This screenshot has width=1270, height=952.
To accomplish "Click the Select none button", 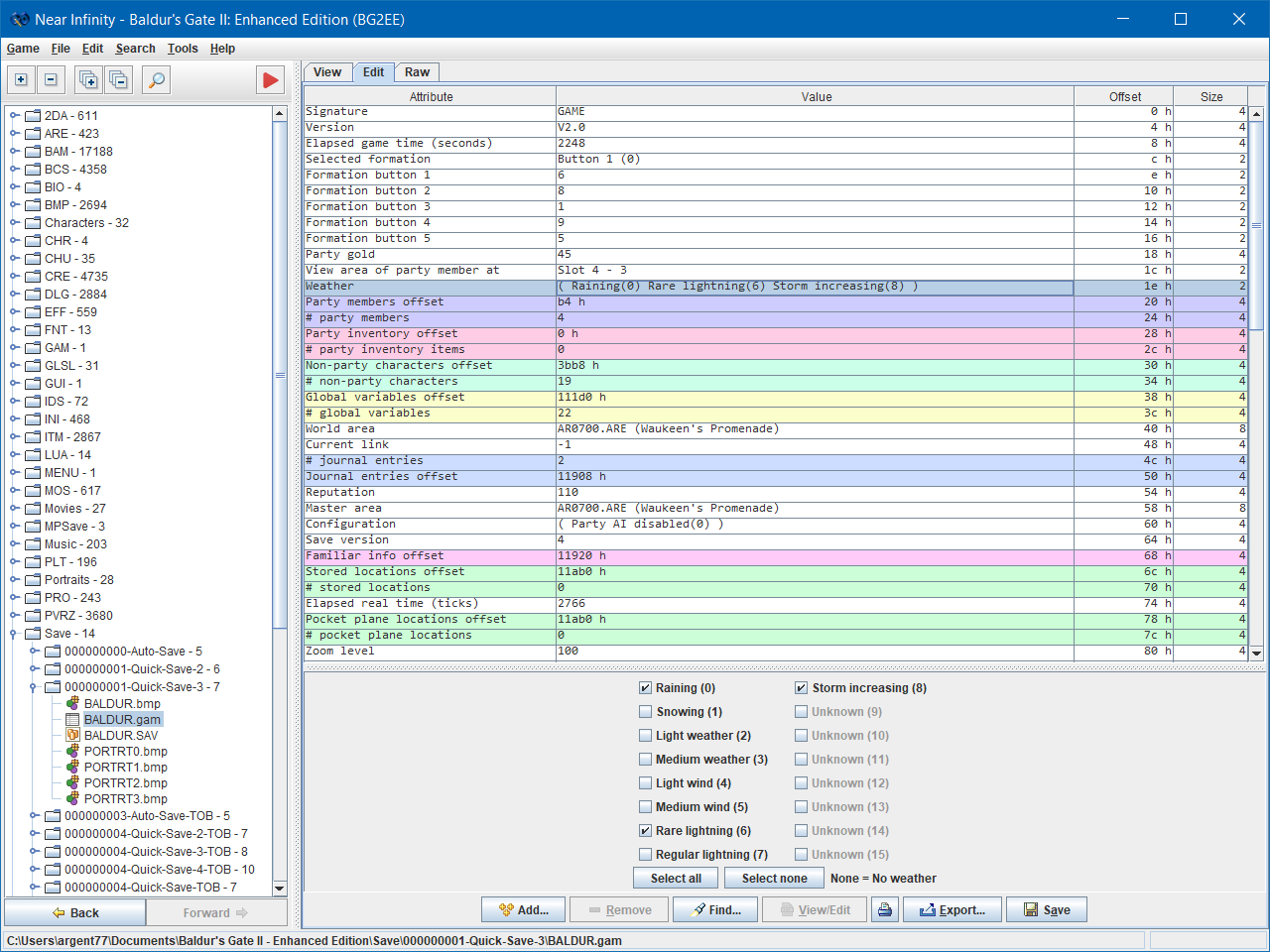I will (774, 879).
